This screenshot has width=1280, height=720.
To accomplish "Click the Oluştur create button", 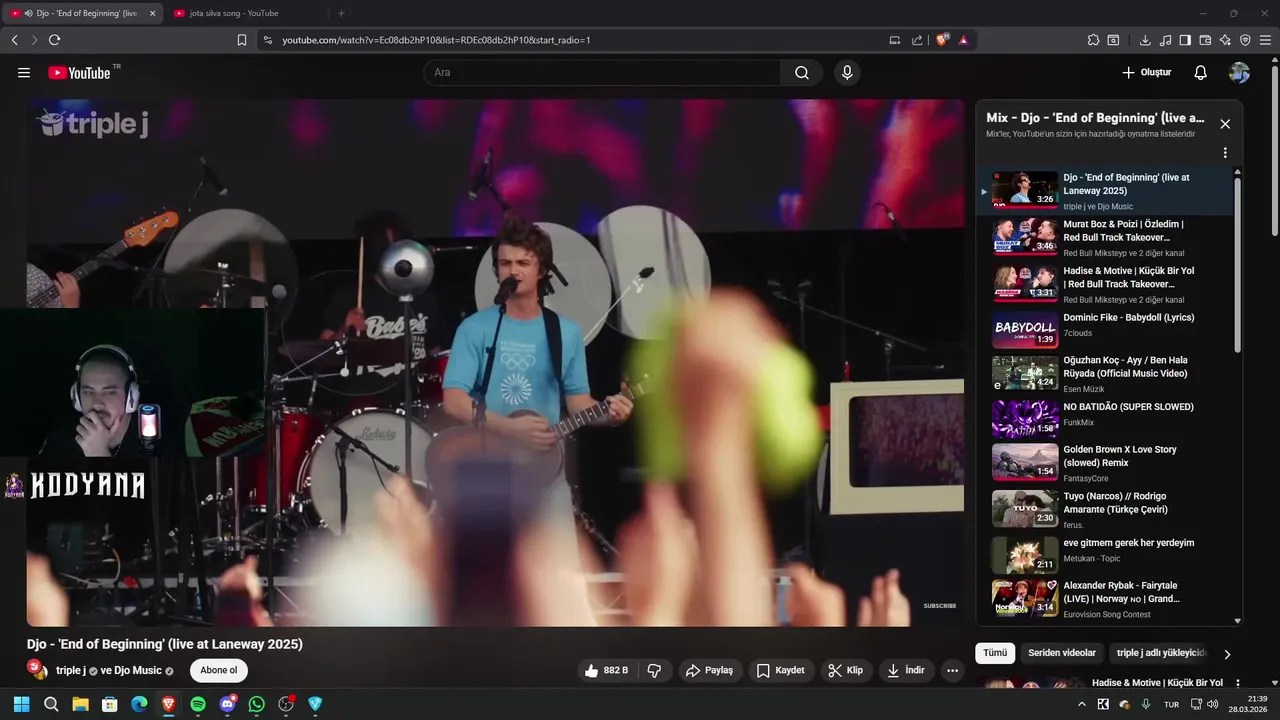I will tap(1146, 73).
